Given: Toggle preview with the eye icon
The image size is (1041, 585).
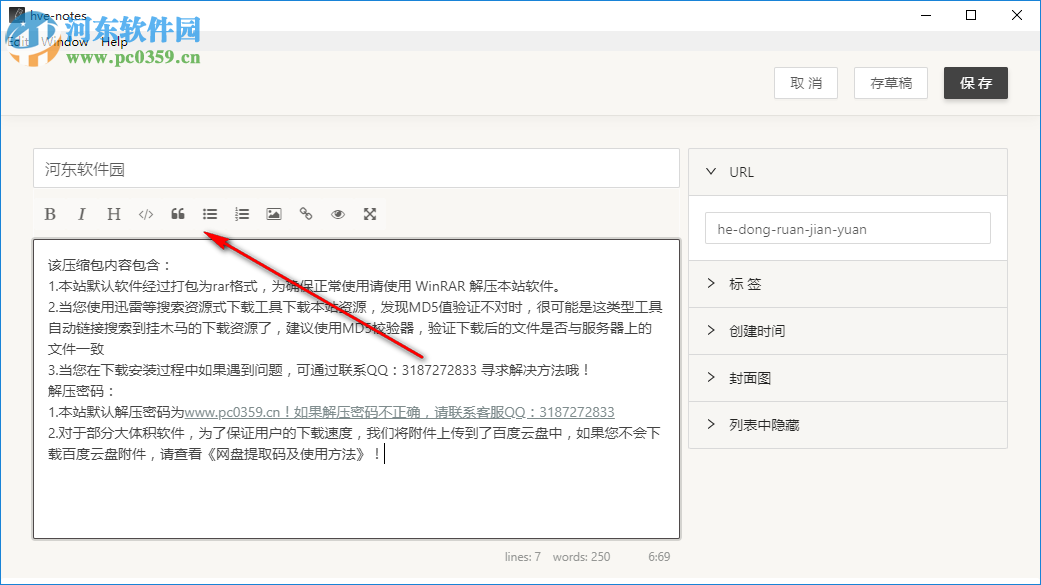Looking at the screenshot, I should tap(338, 214).
